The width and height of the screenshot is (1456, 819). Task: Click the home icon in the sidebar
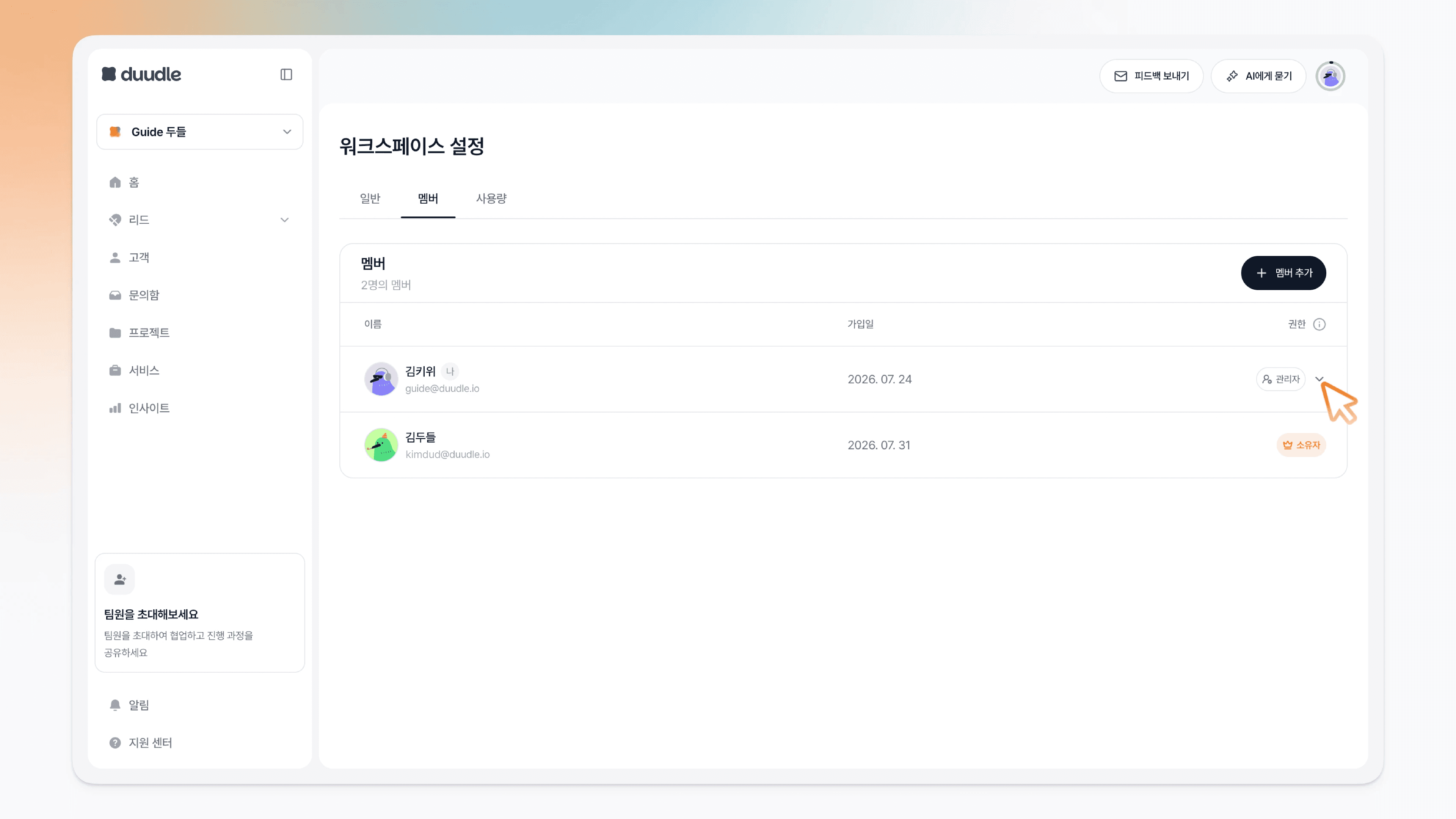click(x=115, y=182)
